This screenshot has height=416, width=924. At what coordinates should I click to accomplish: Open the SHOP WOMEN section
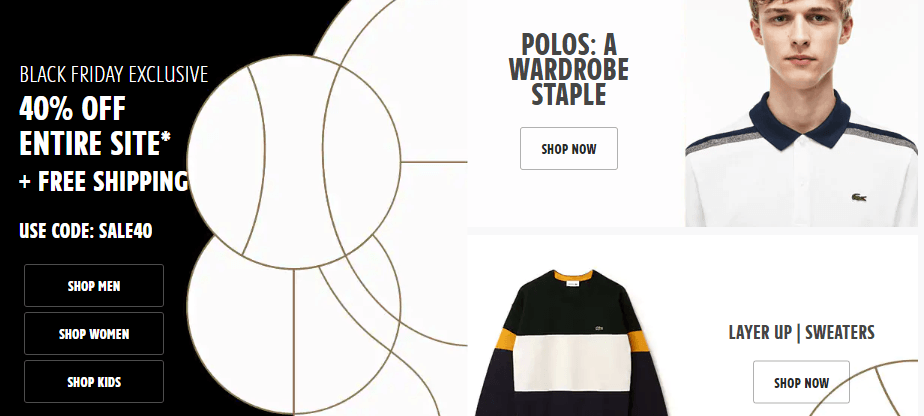click(94, 334)
